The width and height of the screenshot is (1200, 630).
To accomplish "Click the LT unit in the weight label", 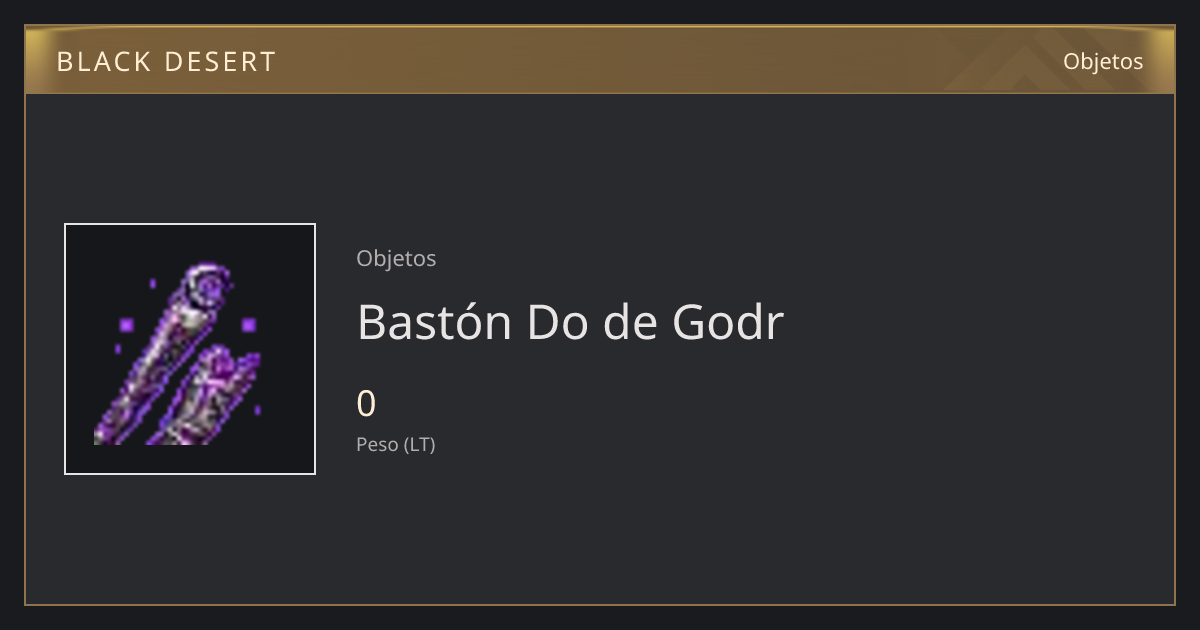I will click(x=419, y=444).
